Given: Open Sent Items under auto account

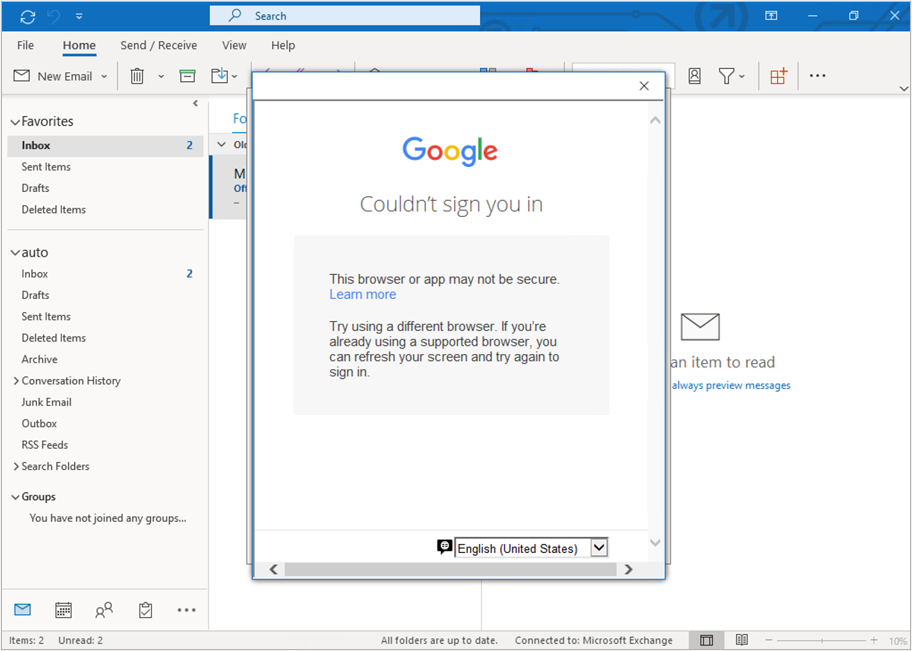Looking at the screenshot, I should pyautogui.click(x=46, y=317).
